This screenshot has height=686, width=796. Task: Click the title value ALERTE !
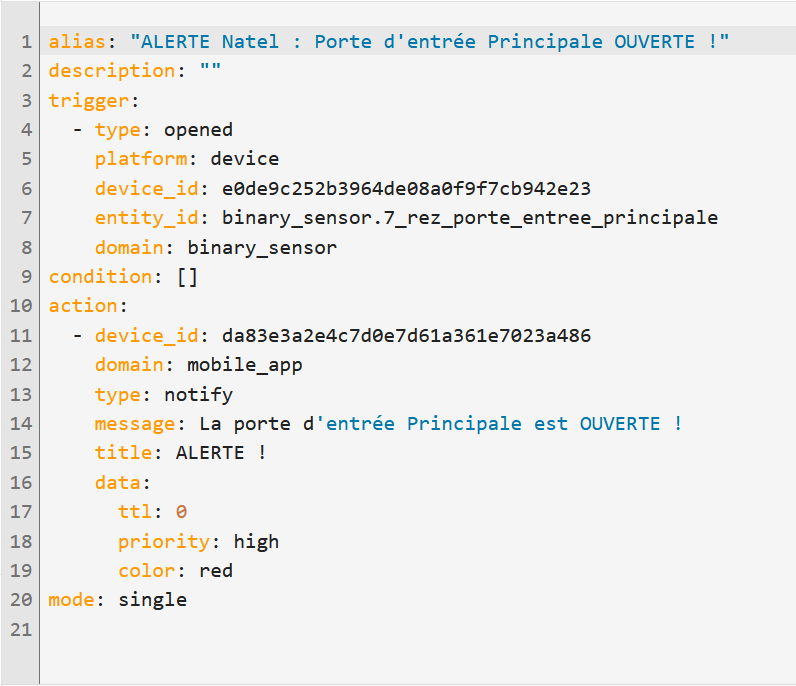coord(221,453)
